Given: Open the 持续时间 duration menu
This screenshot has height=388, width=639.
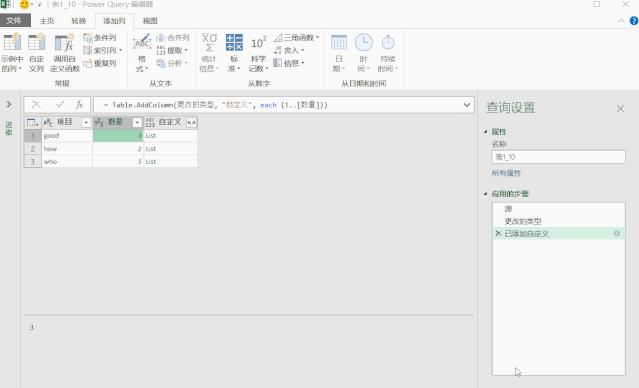Looking at the screenshot, I should coord(388,53).
